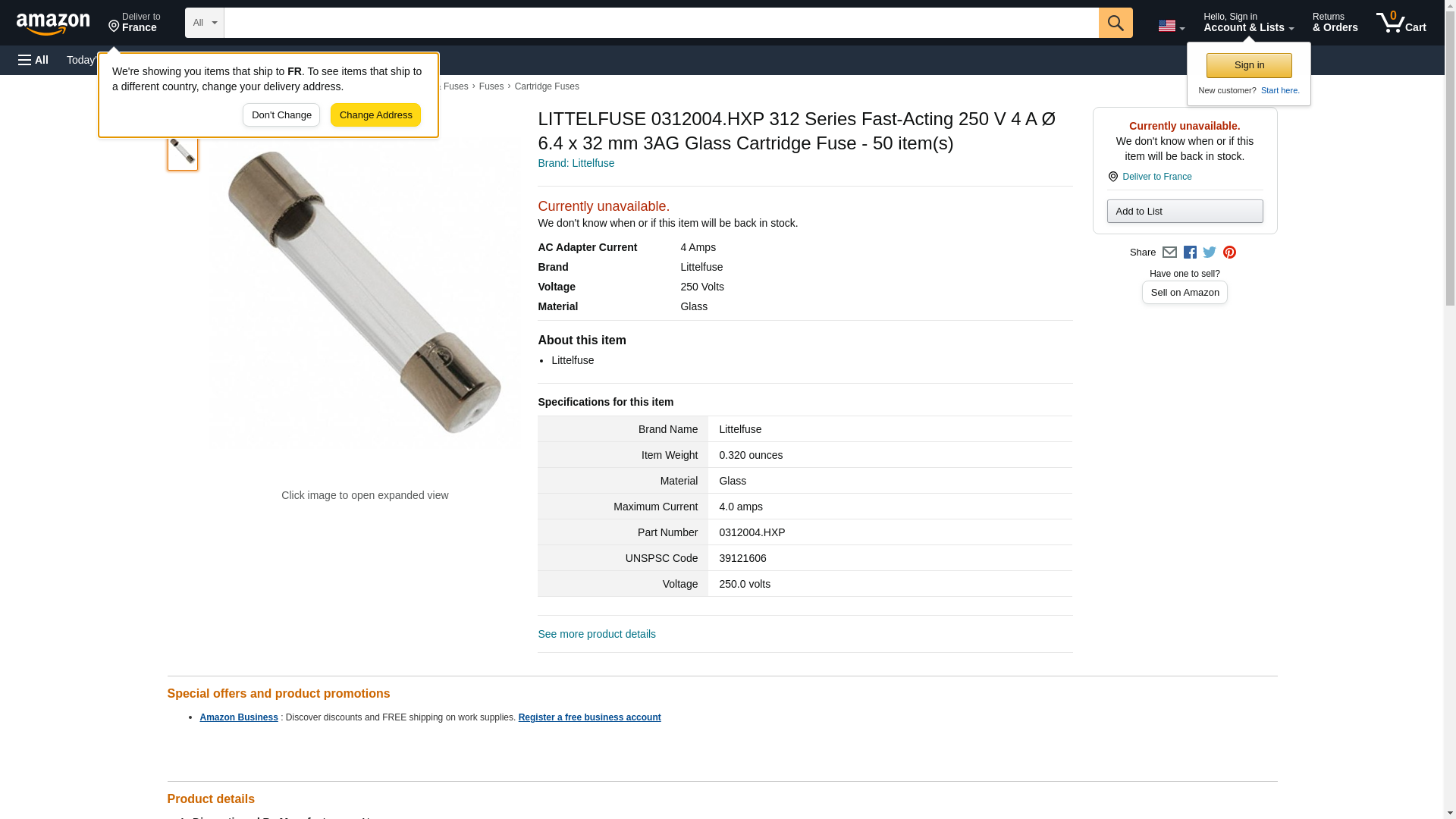The width and height of the screenshot is (1456, 819).
Task: Expand the search category All dropdown
Action: (204, 23)
